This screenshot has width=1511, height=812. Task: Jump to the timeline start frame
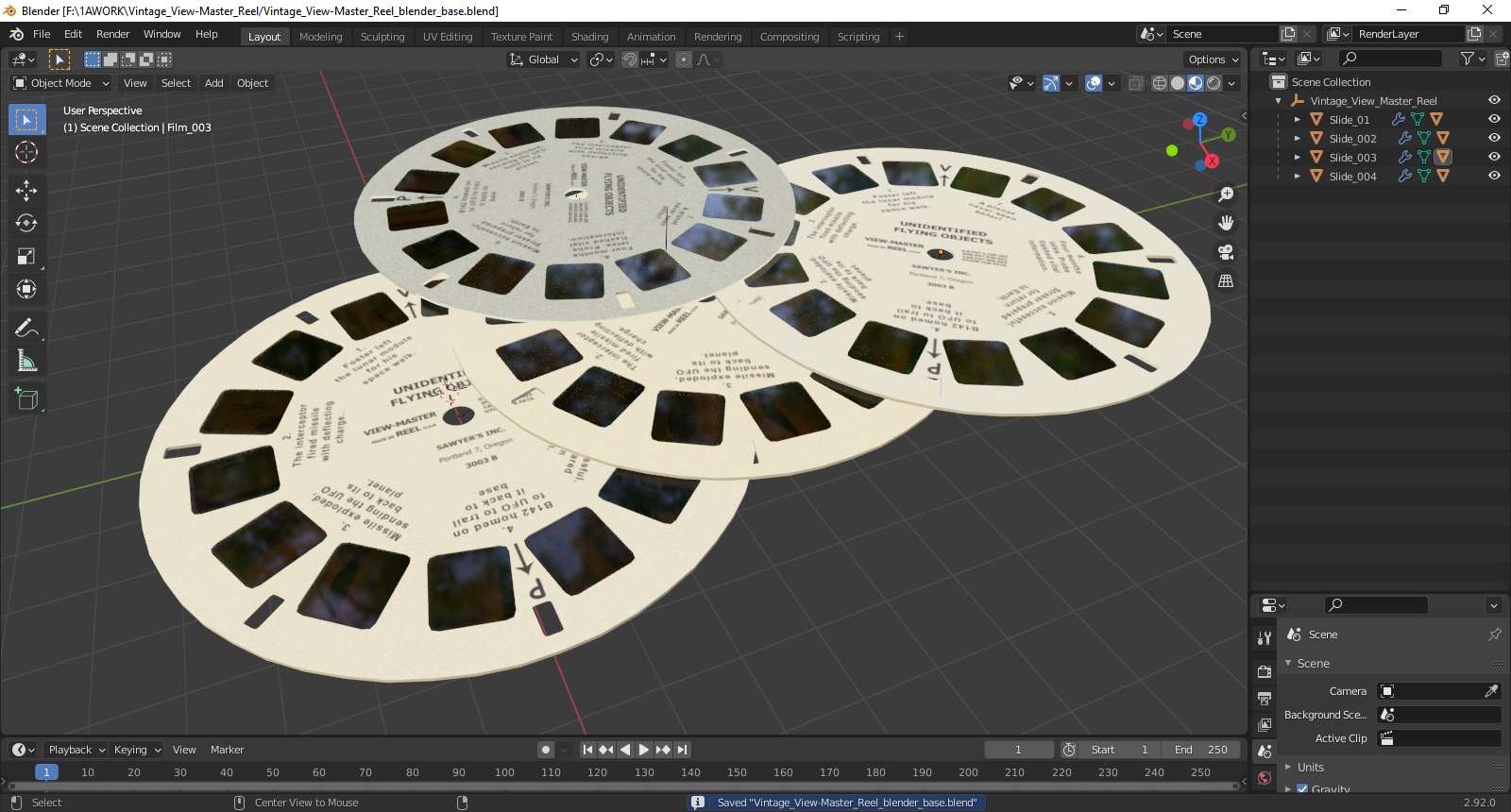tap(587, 750)
